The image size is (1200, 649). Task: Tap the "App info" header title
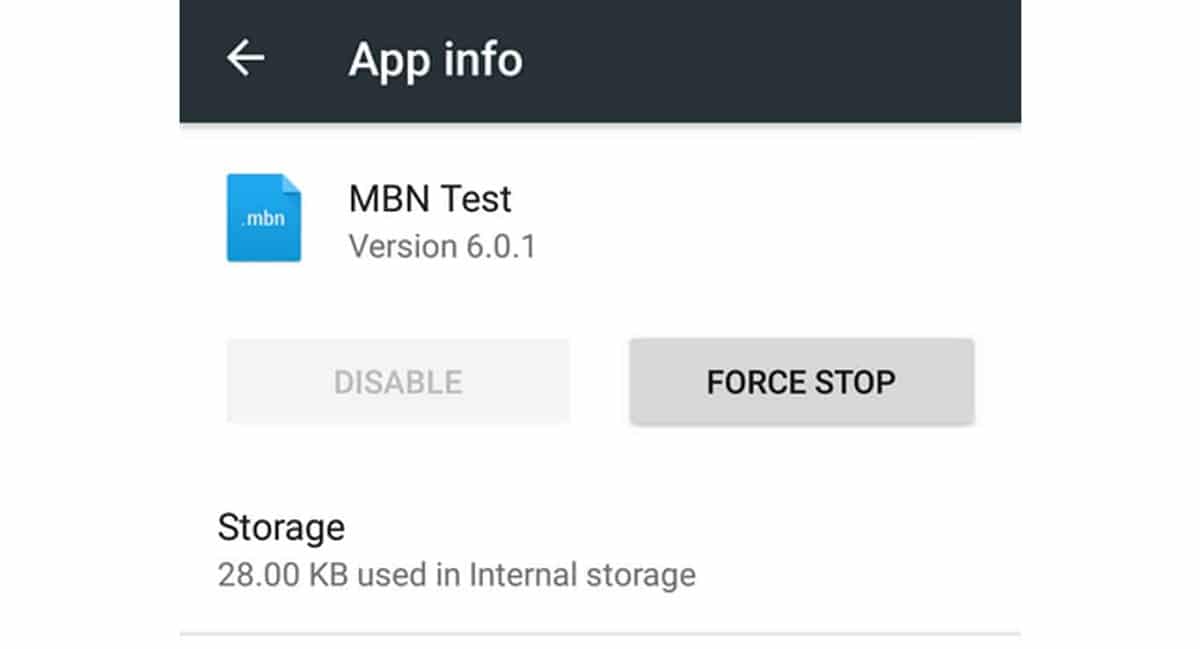pyautogui.click(x=435, y=60)
